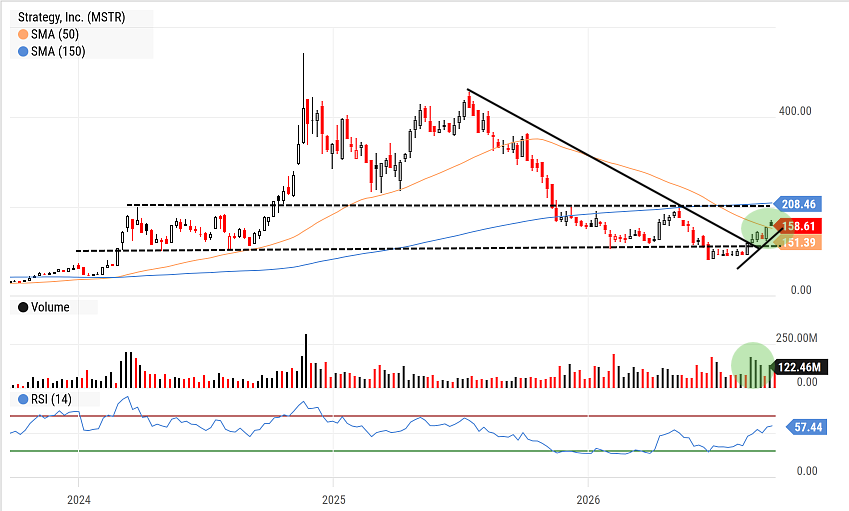This screenshot has width=849, height=511.
Task: Click the 400.00 price axis label
Action: tap(795, 111)
